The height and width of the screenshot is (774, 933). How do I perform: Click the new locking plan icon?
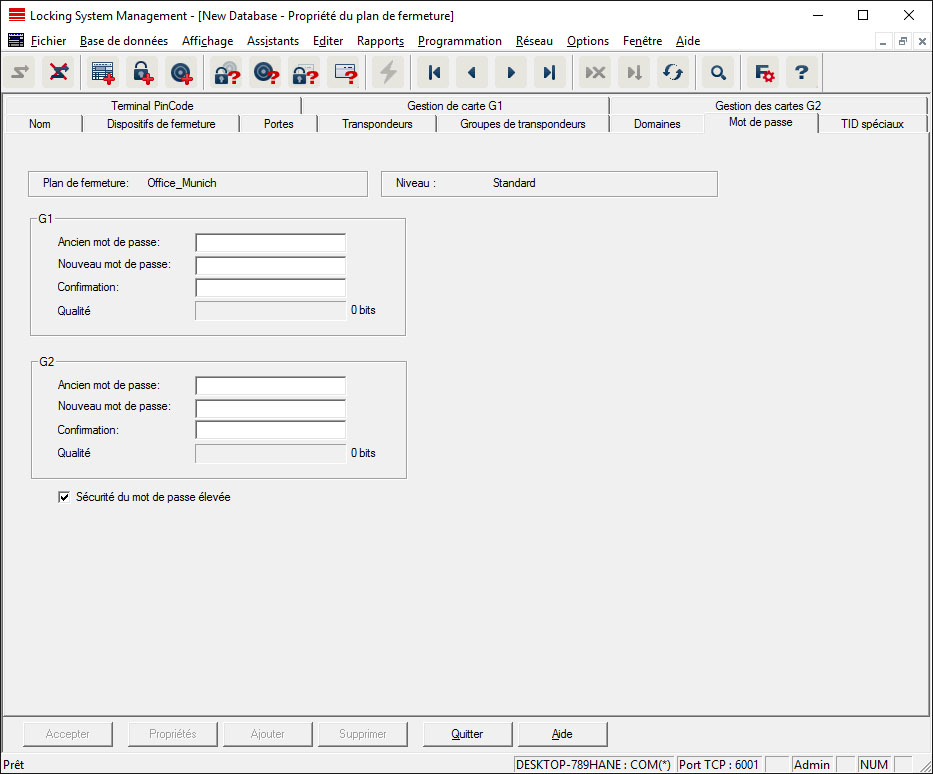[103, 72]
